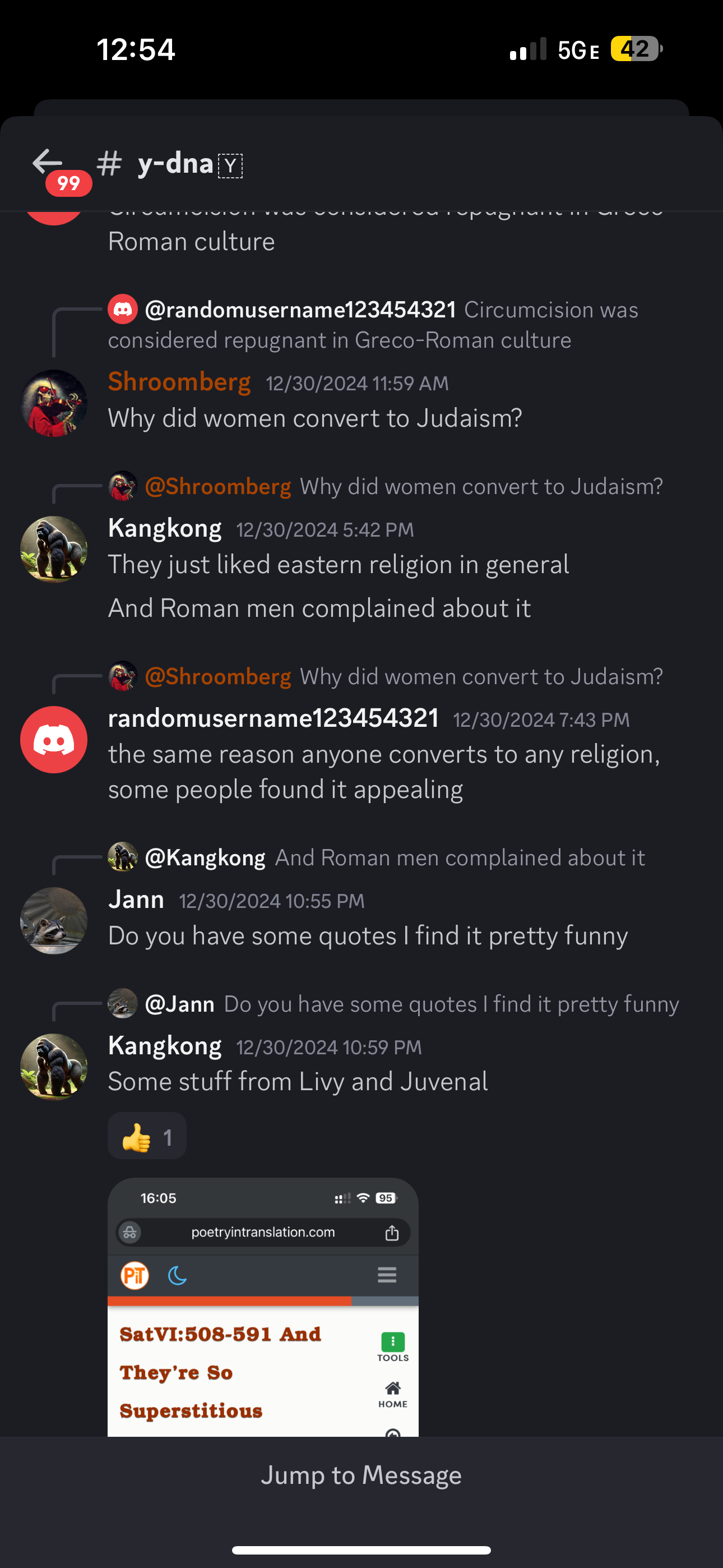This screenshot has width=723, height=1568.
Task: Tap Shroomberg's skeleton avatar
Action: (x=54, y=403)
